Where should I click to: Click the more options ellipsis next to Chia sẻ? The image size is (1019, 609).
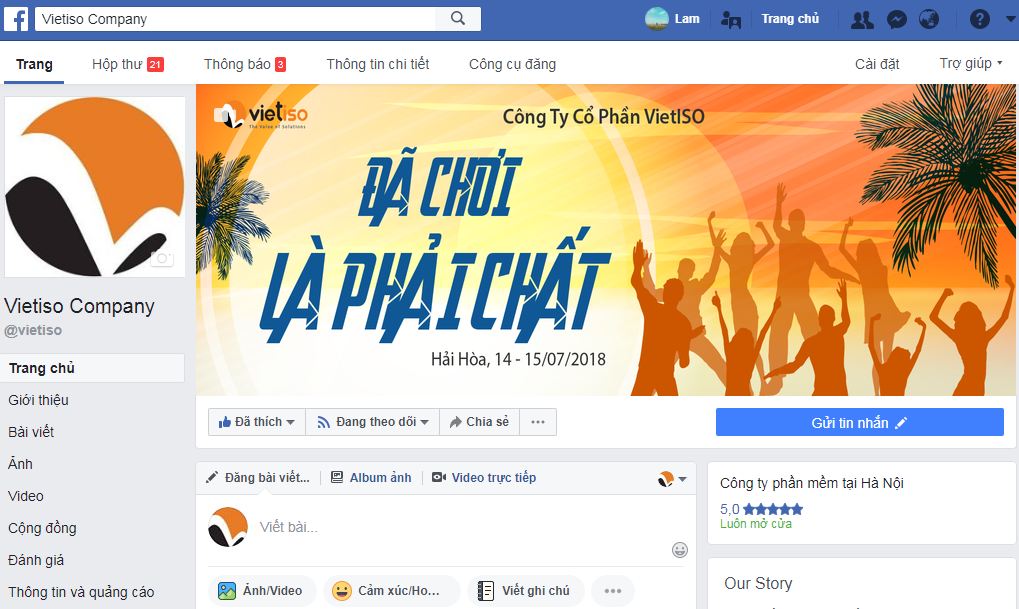coord(537,422)
